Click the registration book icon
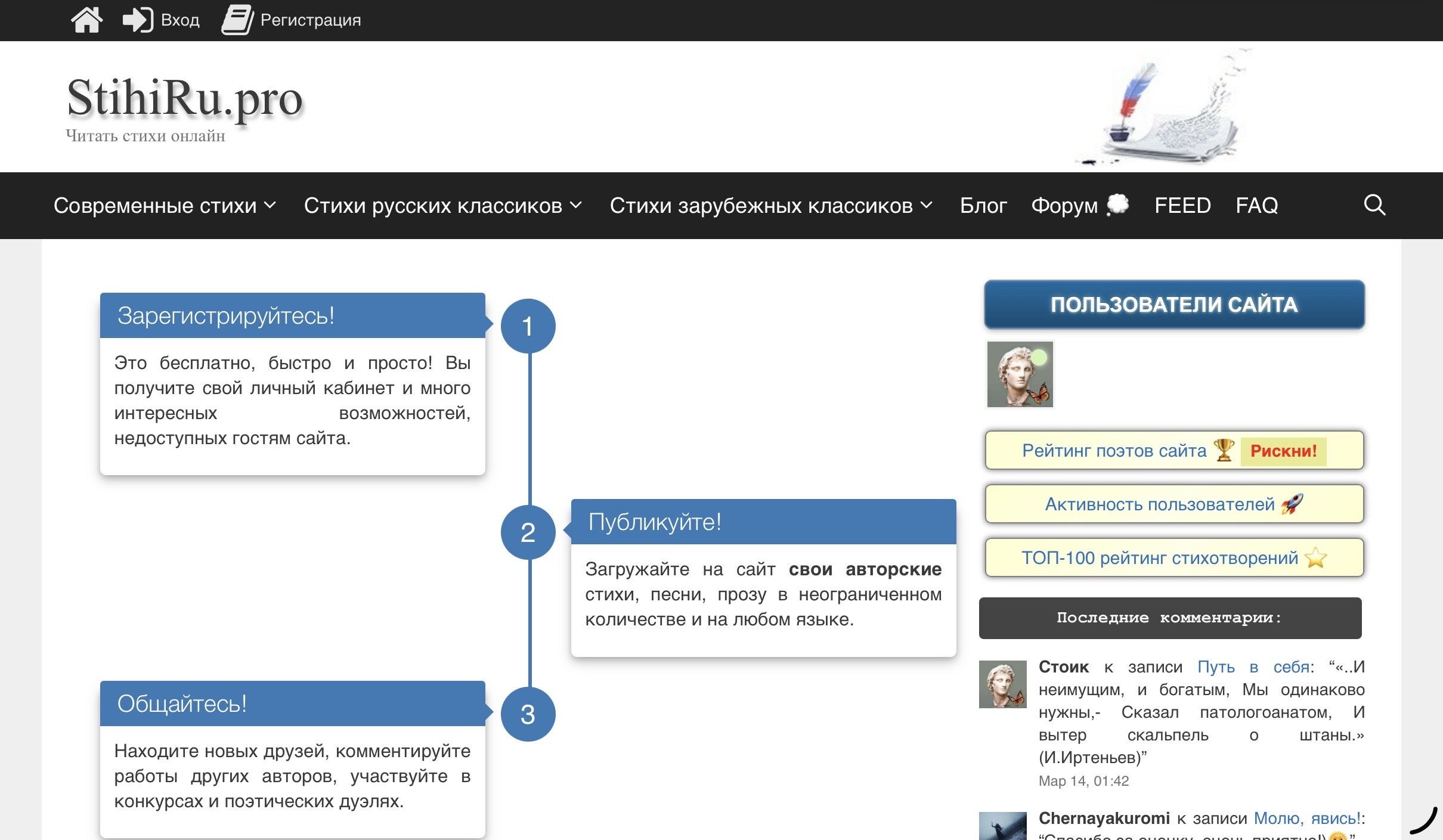Image resolution: width=1443 pixels, height=840 pixels. point(237,20)
